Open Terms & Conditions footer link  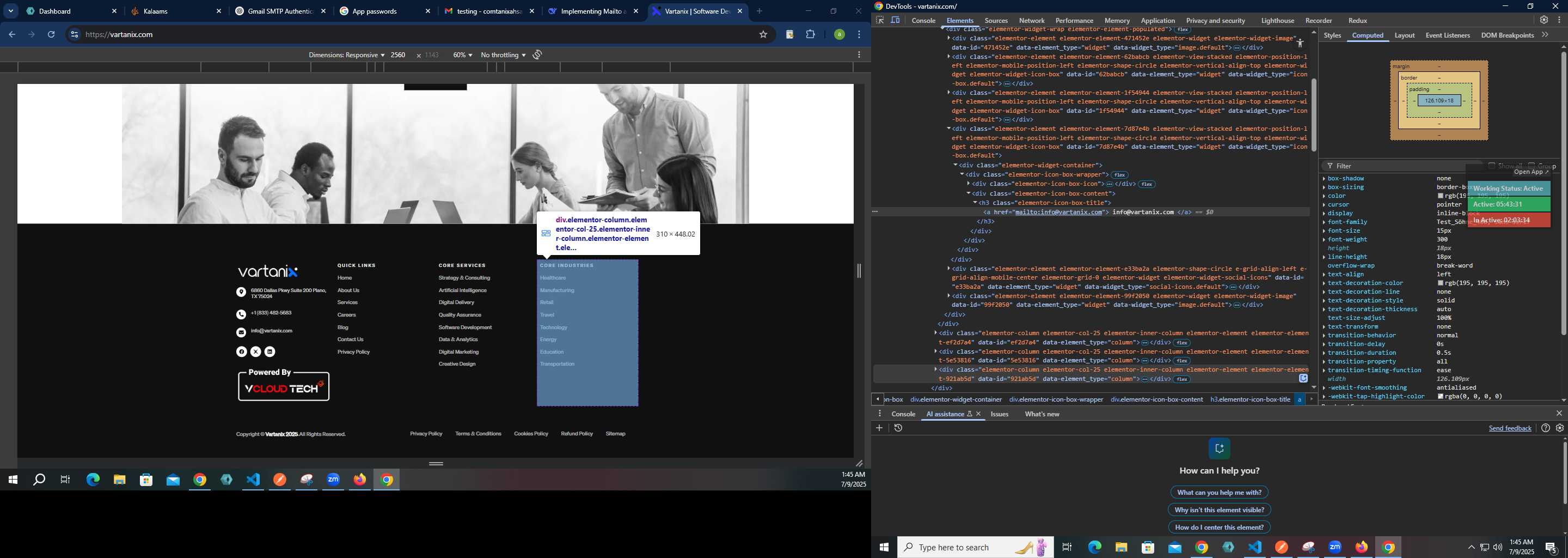click(x=478, y=434)
